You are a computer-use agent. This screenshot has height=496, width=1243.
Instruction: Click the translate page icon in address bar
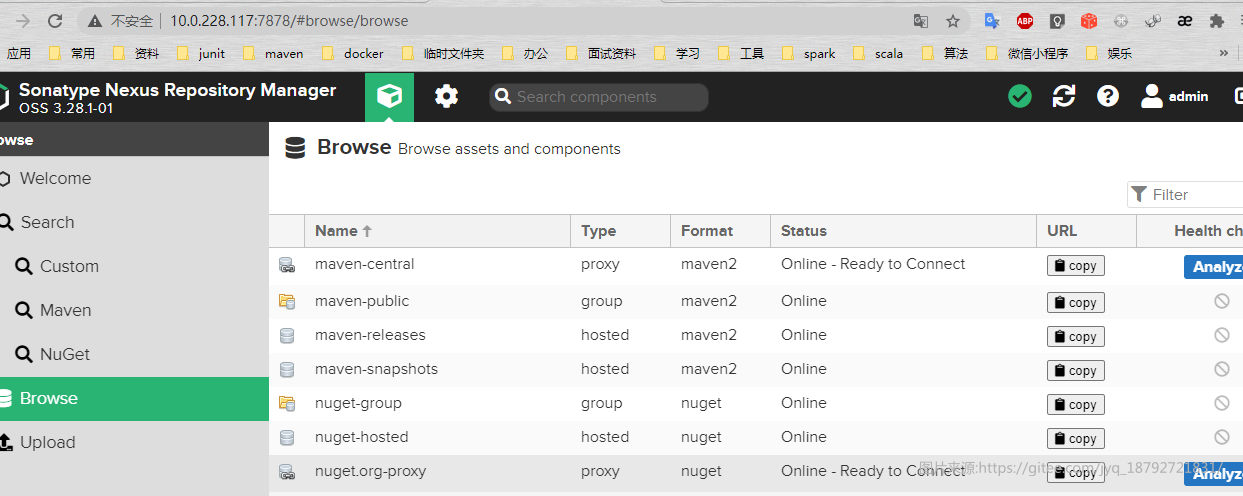920,20
